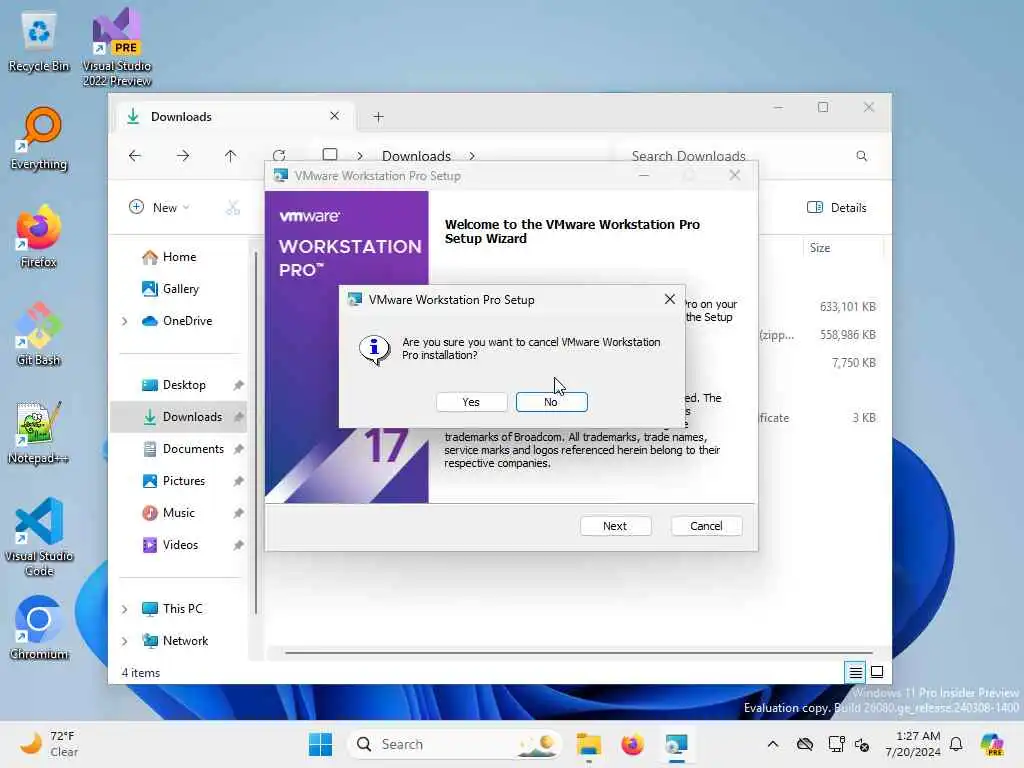Confirm cancel by clicking Yes
The image size is (1024, 768).
tap(471, 402)
